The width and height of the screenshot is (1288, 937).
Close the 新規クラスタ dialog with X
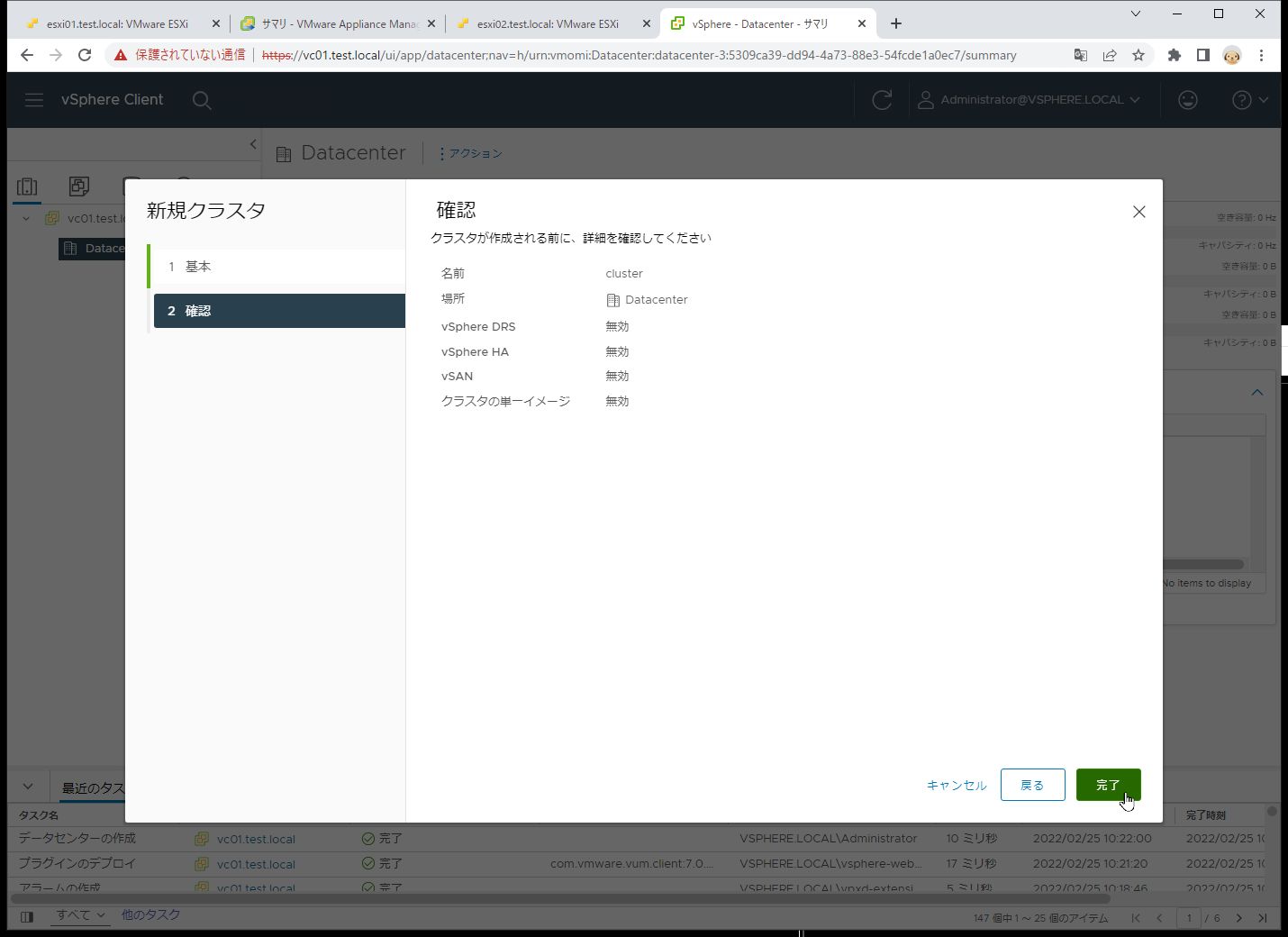[x=1138, y=212]
